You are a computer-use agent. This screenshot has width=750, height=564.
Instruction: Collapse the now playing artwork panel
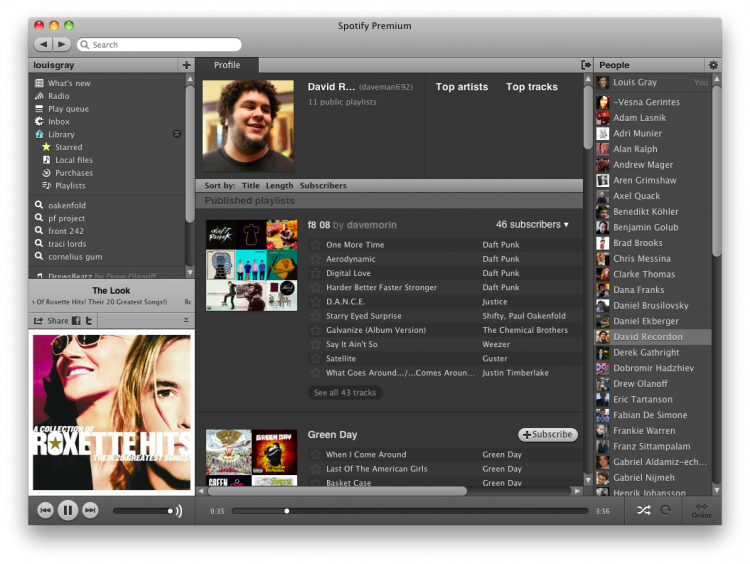(x=186, y=321)
